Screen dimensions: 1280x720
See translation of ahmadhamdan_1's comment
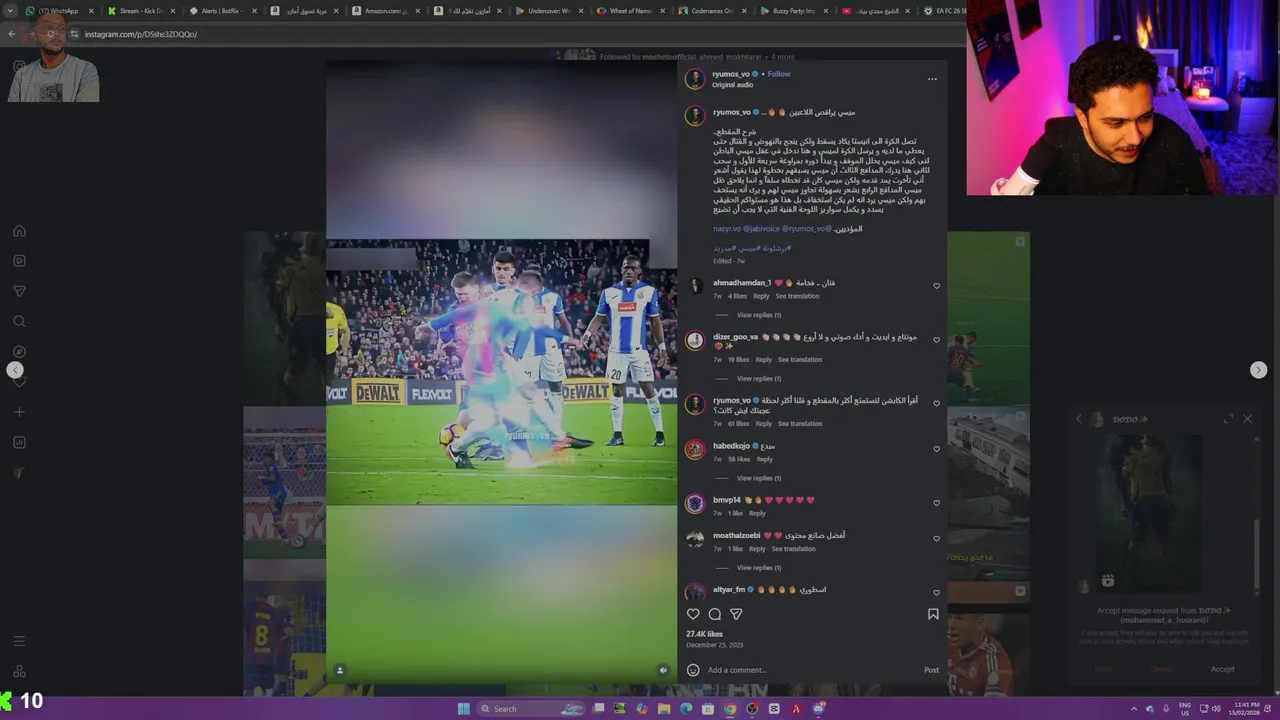(797, 296)
